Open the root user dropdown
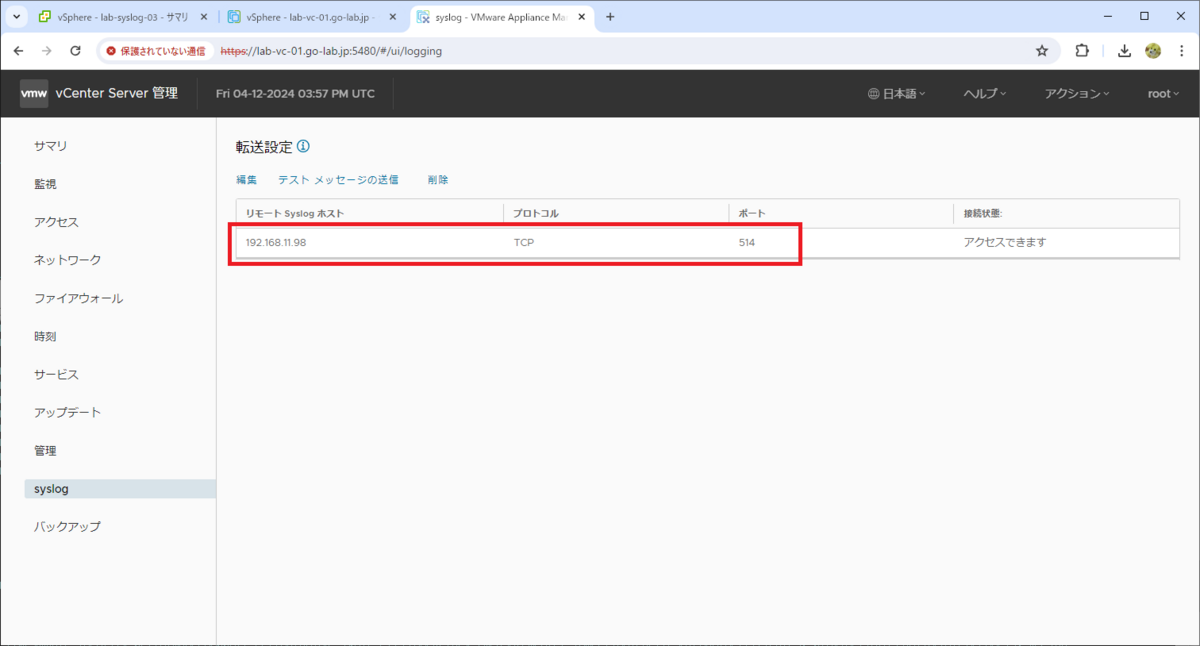The image size is (1200, 646). pos(1163,93)
